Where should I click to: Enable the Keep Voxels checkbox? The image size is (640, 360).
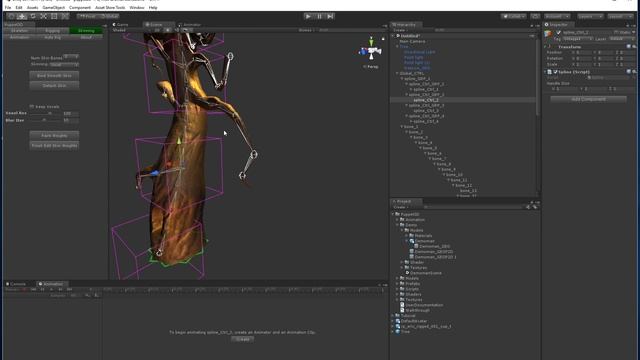(32, 107)
